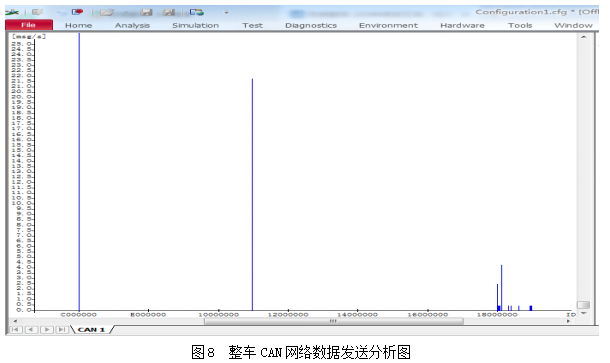Open the Hardware ribbon tab
Image resolution: width=610 pixels, height=363 pixels.
pyautogui.click(x=462, y=25)
